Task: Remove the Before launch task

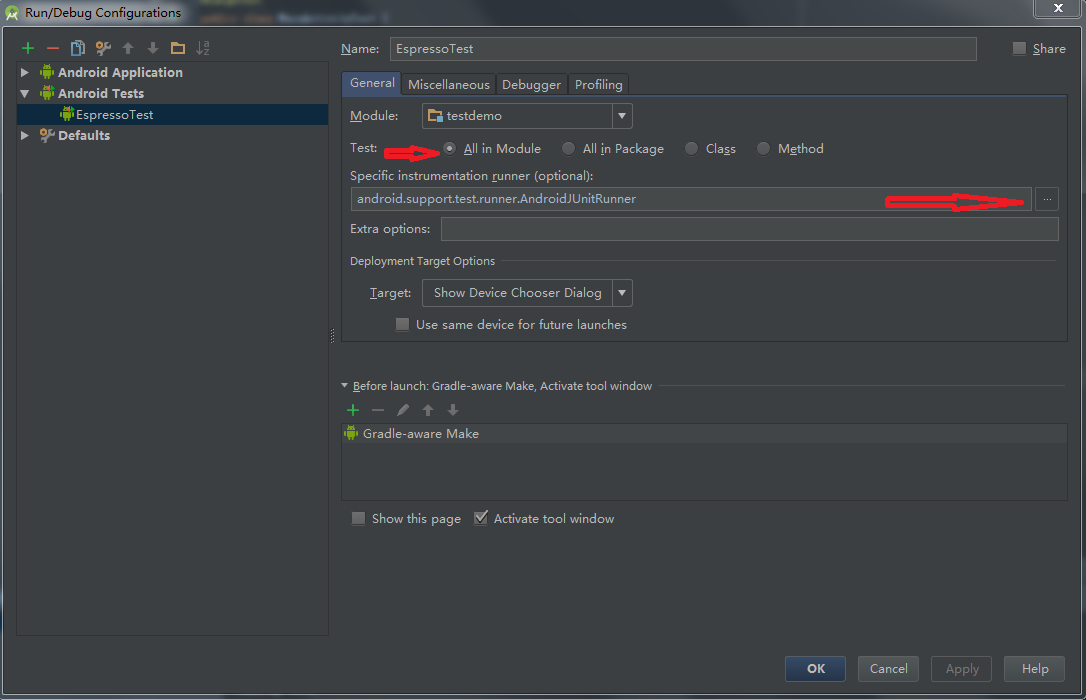Action: (377, 410)
